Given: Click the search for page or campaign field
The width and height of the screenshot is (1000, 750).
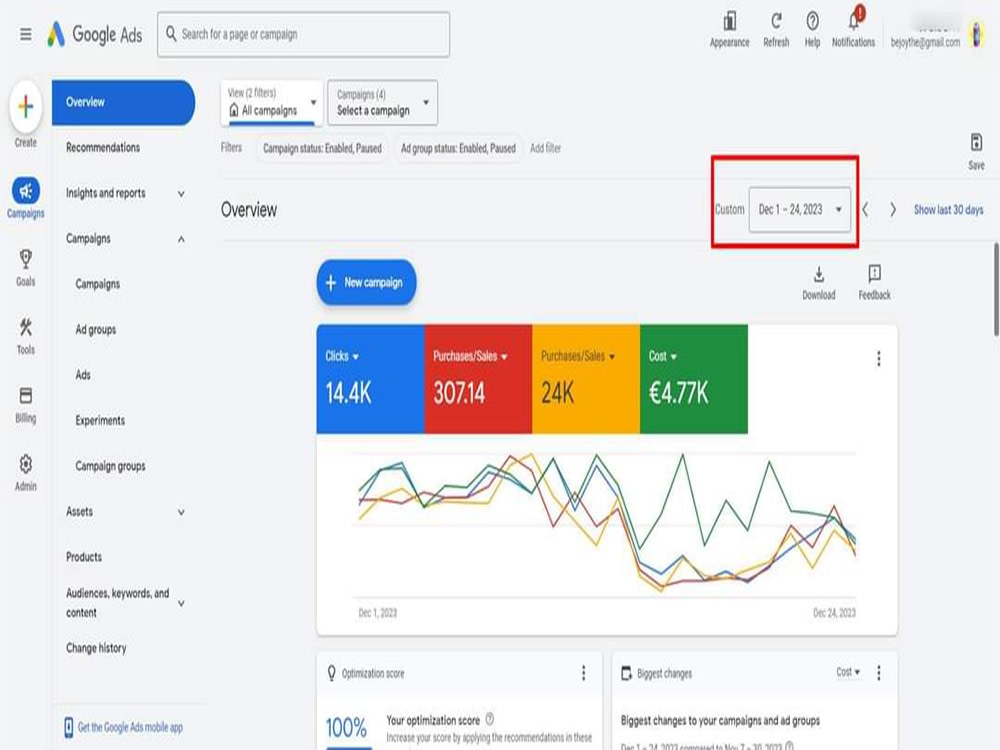Looking at the screenshot, I should pyautogui.click(x=304, y=34).
